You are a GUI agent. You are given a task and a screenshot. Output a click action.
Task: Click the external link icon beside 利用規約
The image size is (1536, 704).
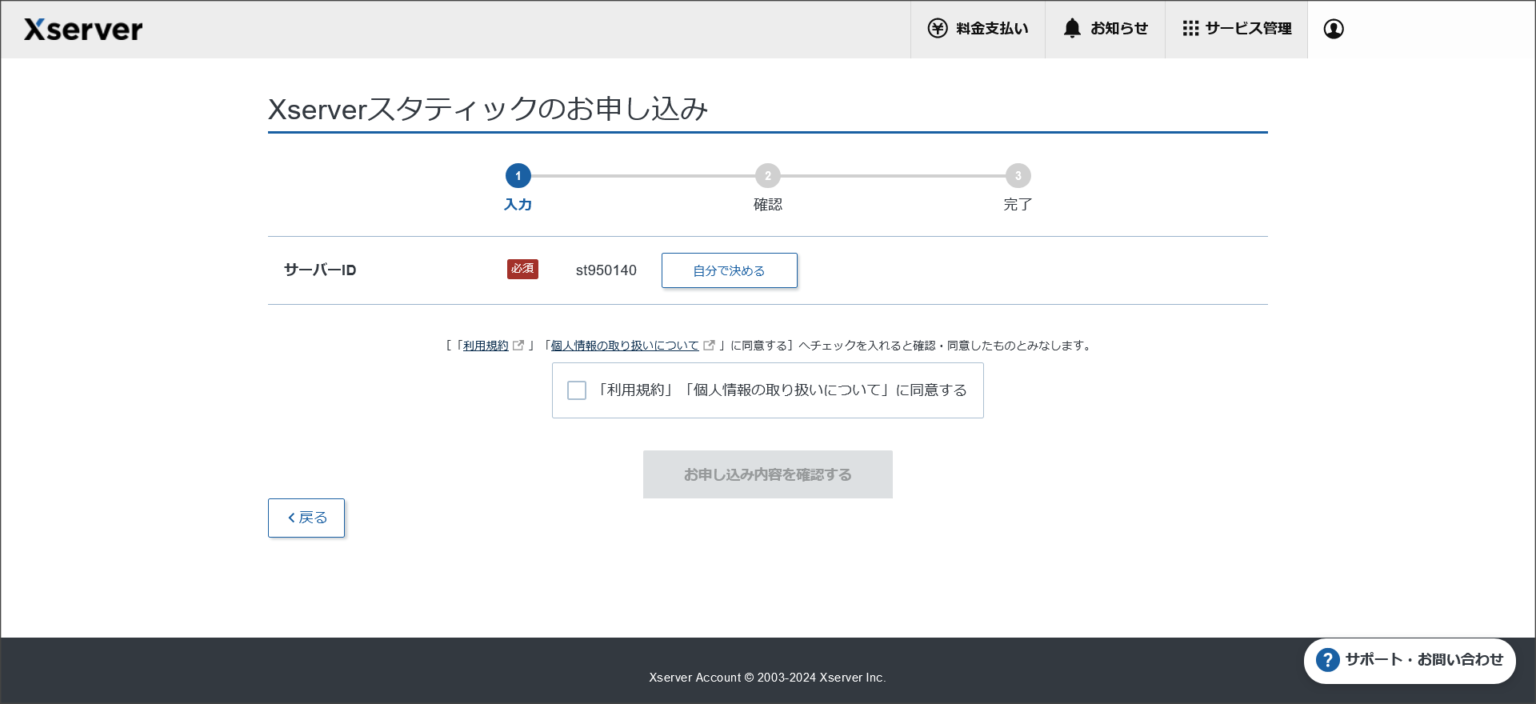pos(518,344)
